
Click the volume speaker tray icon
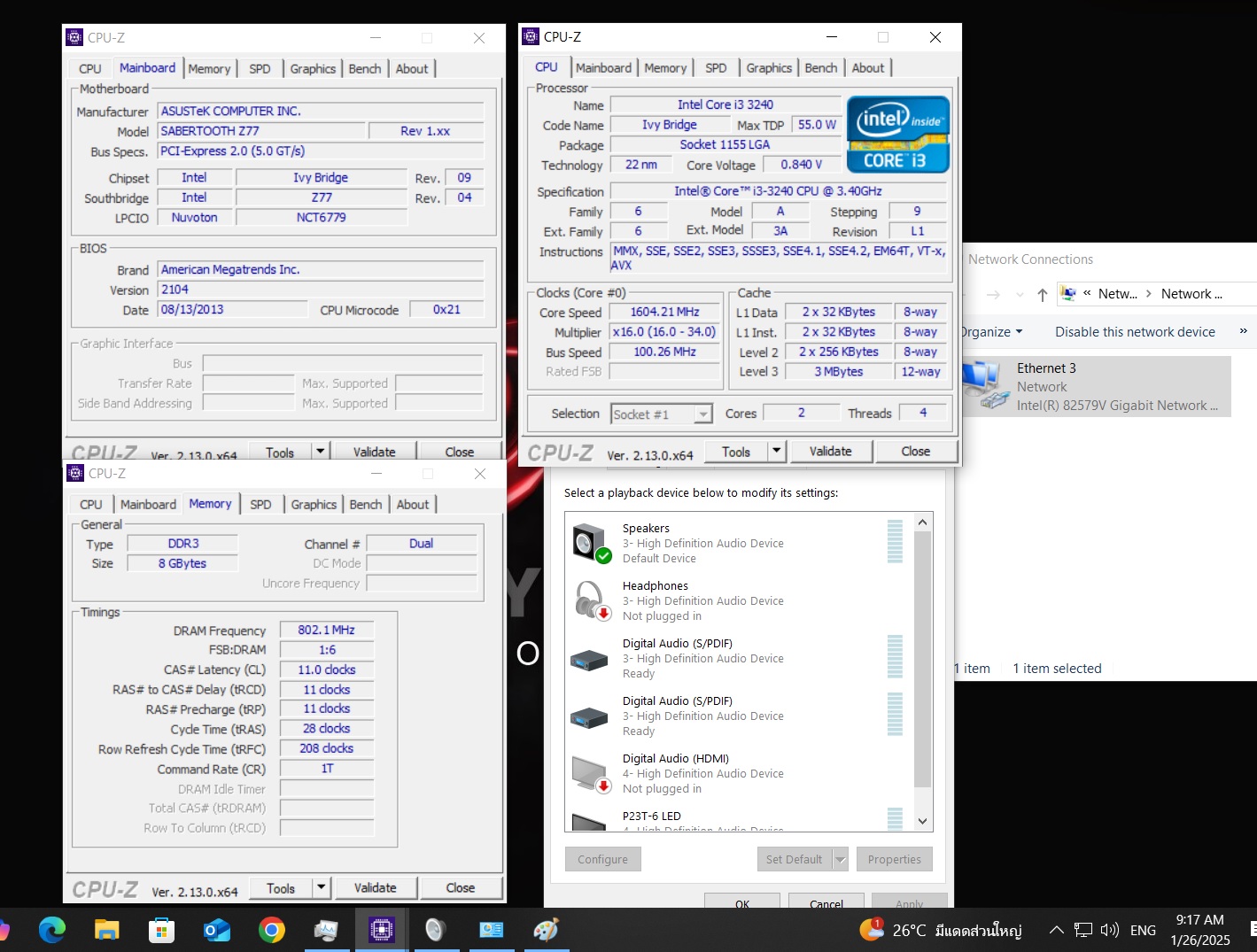pos(1109,930)
